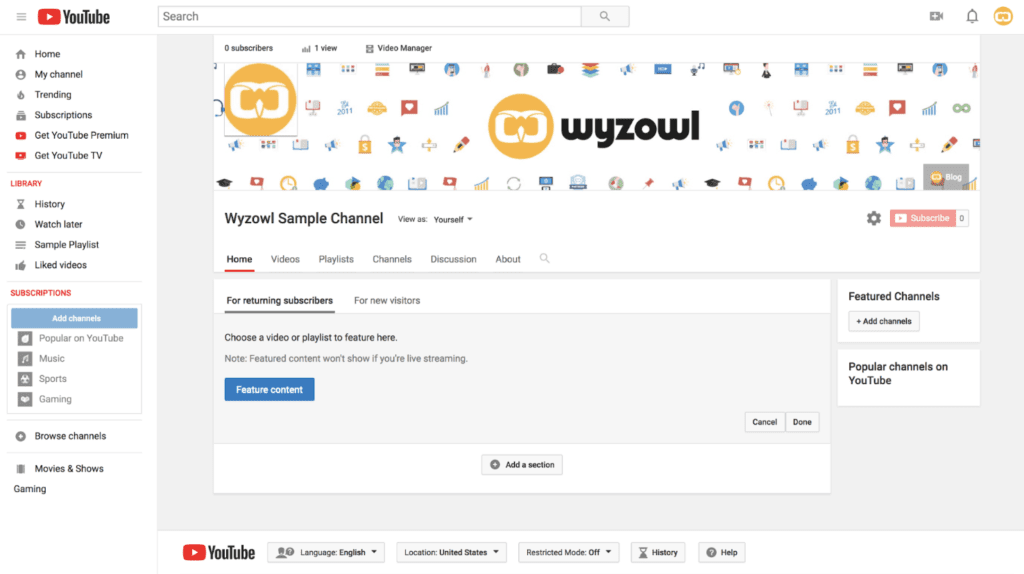Click the Popular channels on YouTube heading
The image size is (1024, 574).
coord(898,374)
